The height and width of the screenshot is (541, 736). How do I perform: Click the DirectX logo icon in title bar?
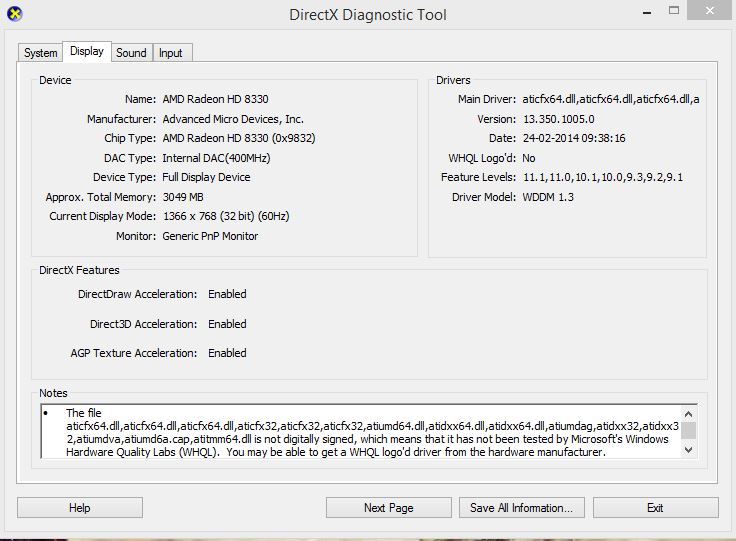coord(15,14)
